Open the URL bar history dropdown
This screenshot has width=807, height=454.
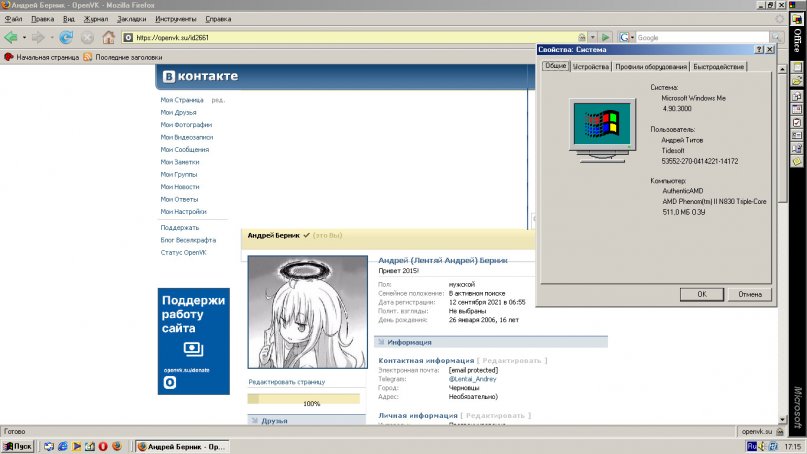[592, 37]
